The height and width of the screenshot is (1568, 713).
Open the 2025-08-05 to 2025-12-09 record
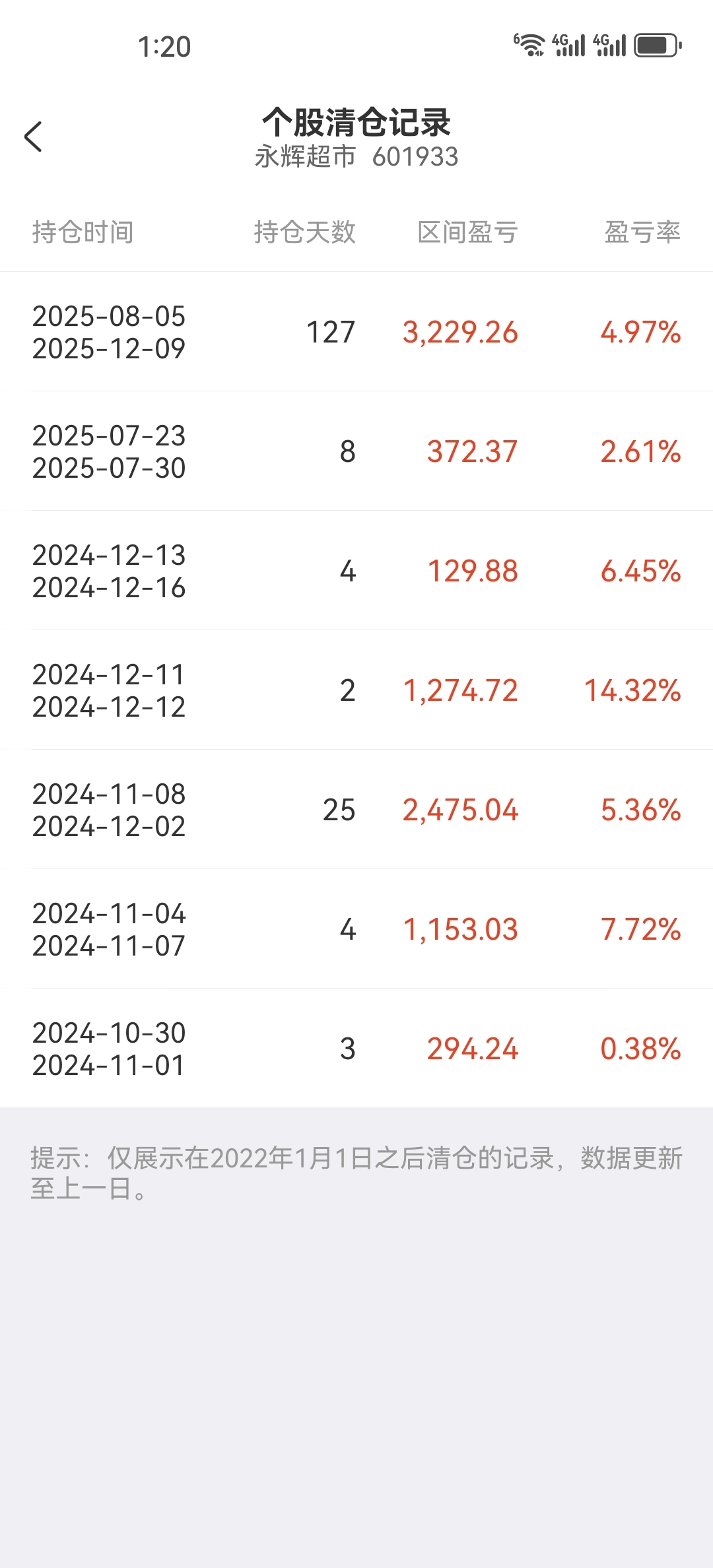tap(356, 332)
